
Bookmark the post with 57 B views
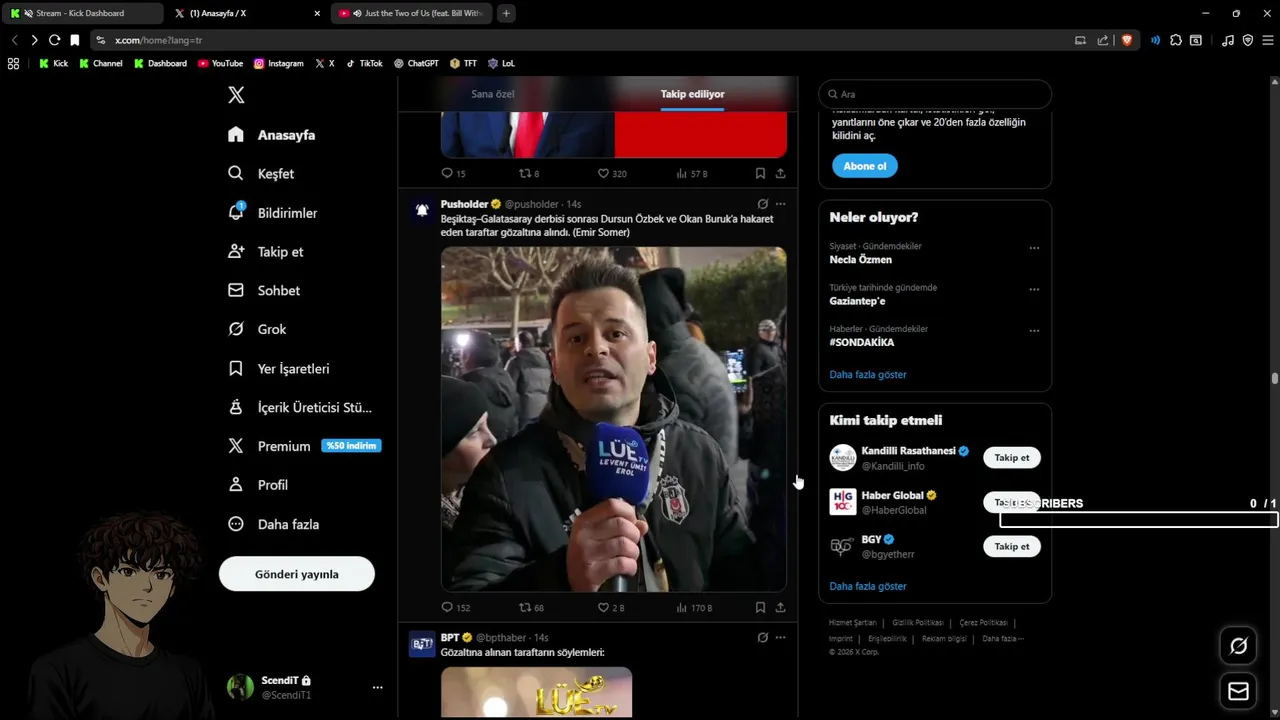point(760,173)
